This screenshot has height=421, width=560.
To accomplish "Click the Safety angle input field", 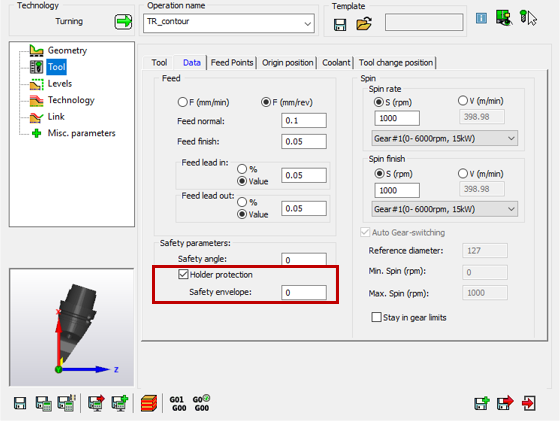I will point(304,259).
